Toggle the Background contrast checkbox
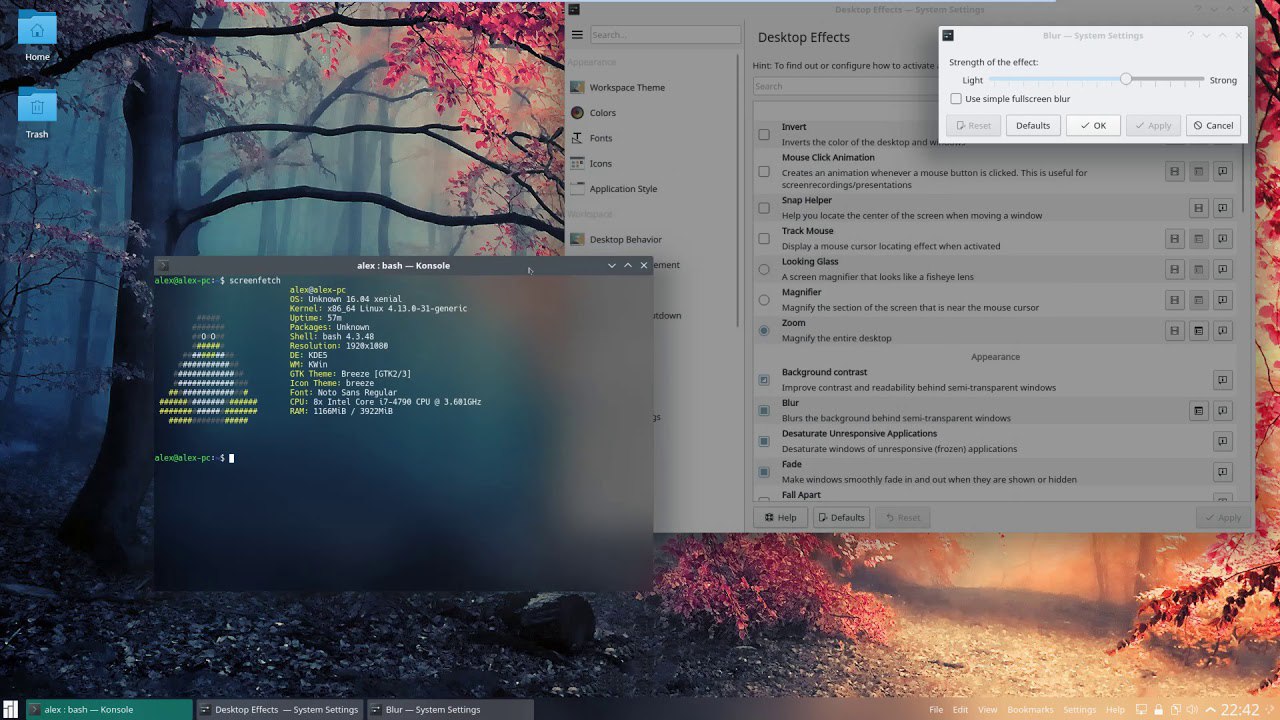 pos(764,380)
